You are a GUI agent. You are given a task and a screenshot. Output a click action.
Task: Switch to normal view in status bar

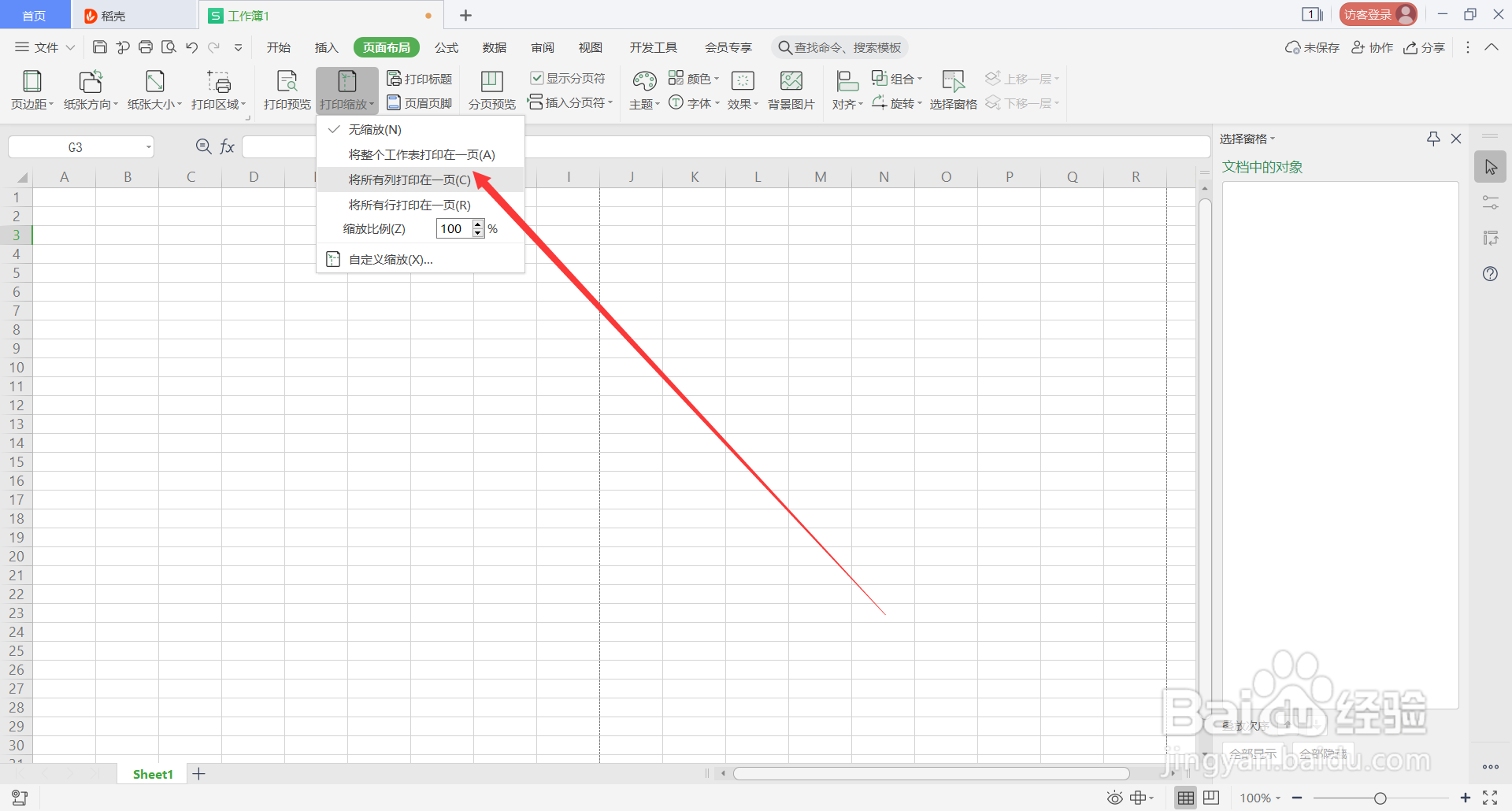click(1185, 798)
